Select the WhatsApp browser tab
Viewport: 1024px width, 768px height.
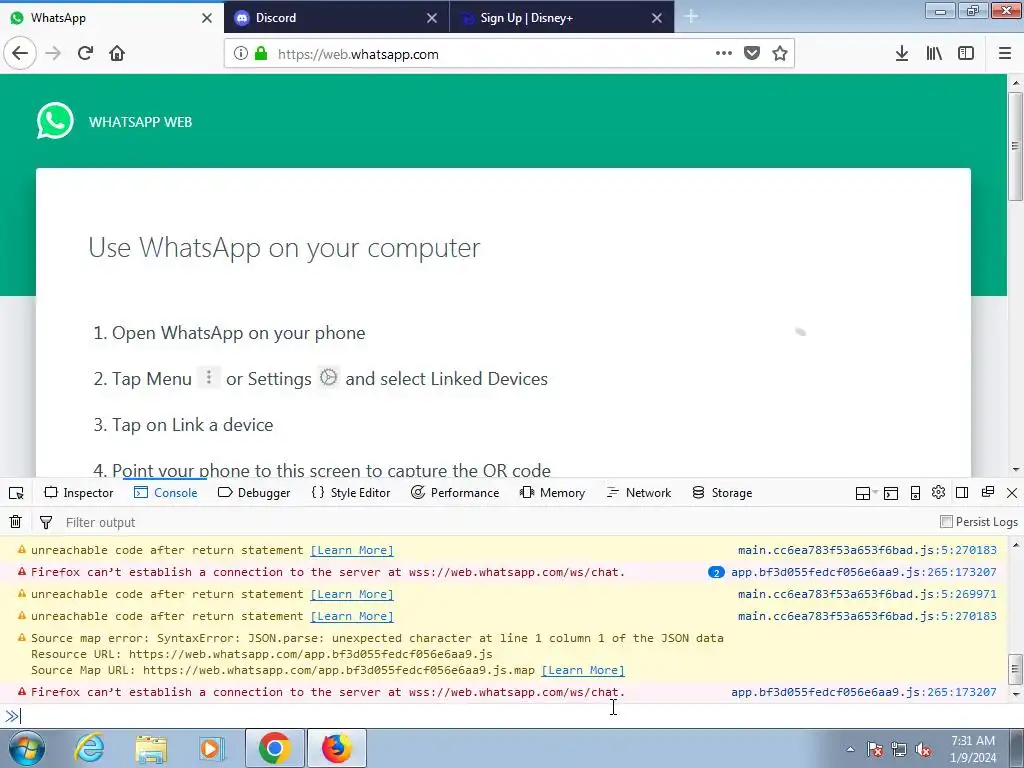tap(112, 18)
